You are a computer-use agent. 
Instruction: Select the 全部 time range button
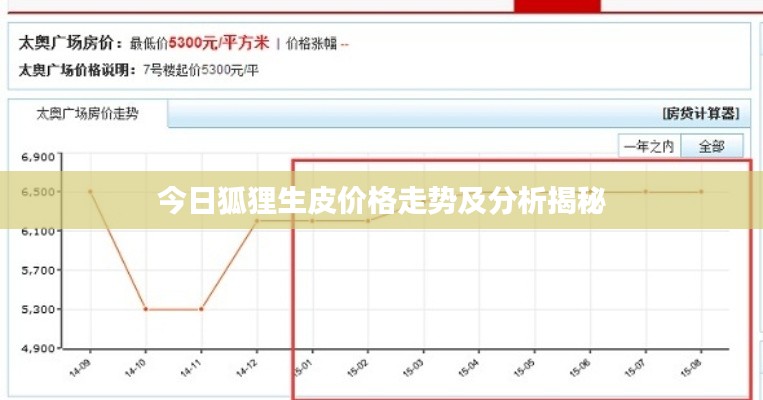(x=711, y=146)
